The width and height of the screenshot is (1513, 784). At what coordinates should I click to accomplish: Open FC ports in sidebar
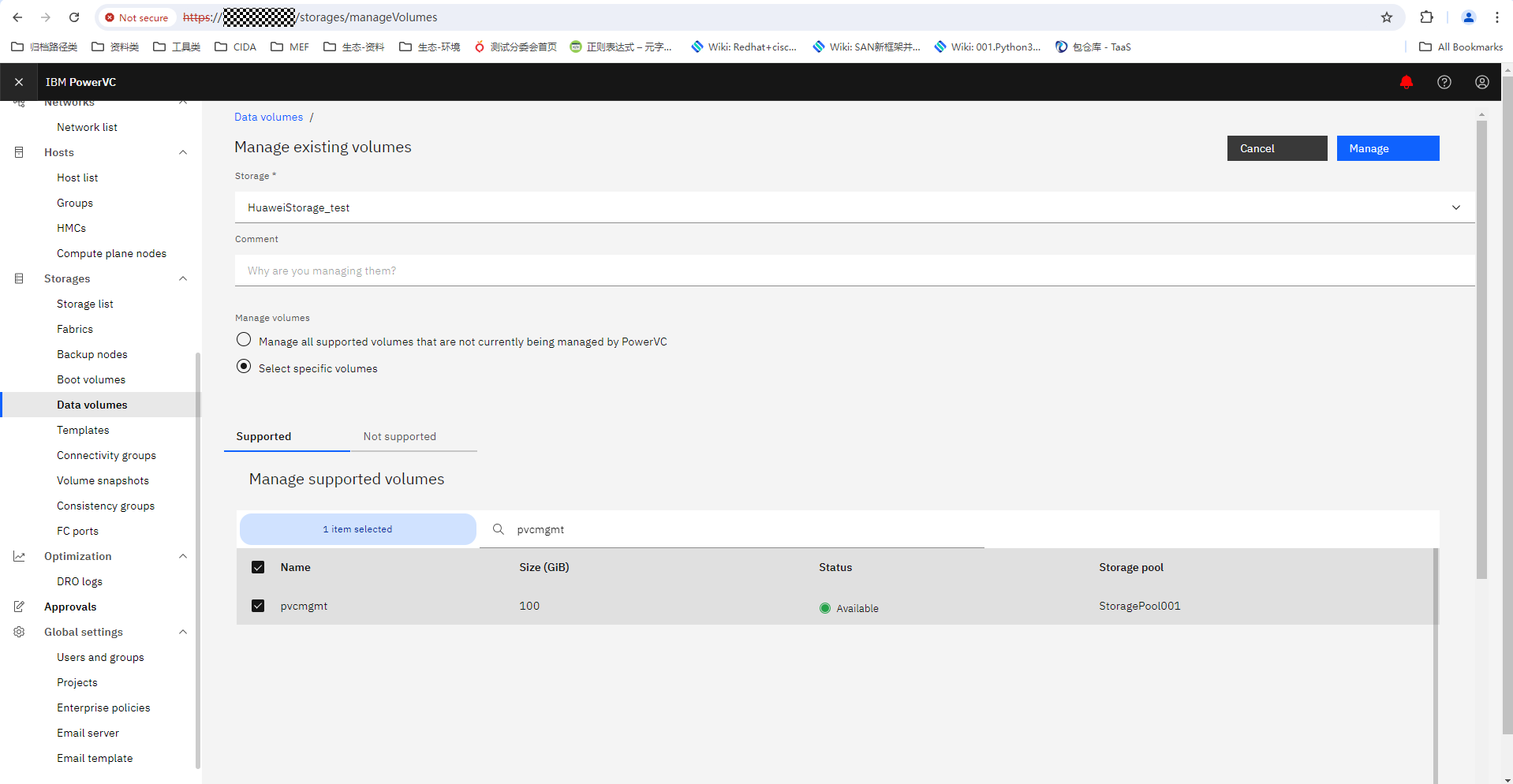pos(77,531)
